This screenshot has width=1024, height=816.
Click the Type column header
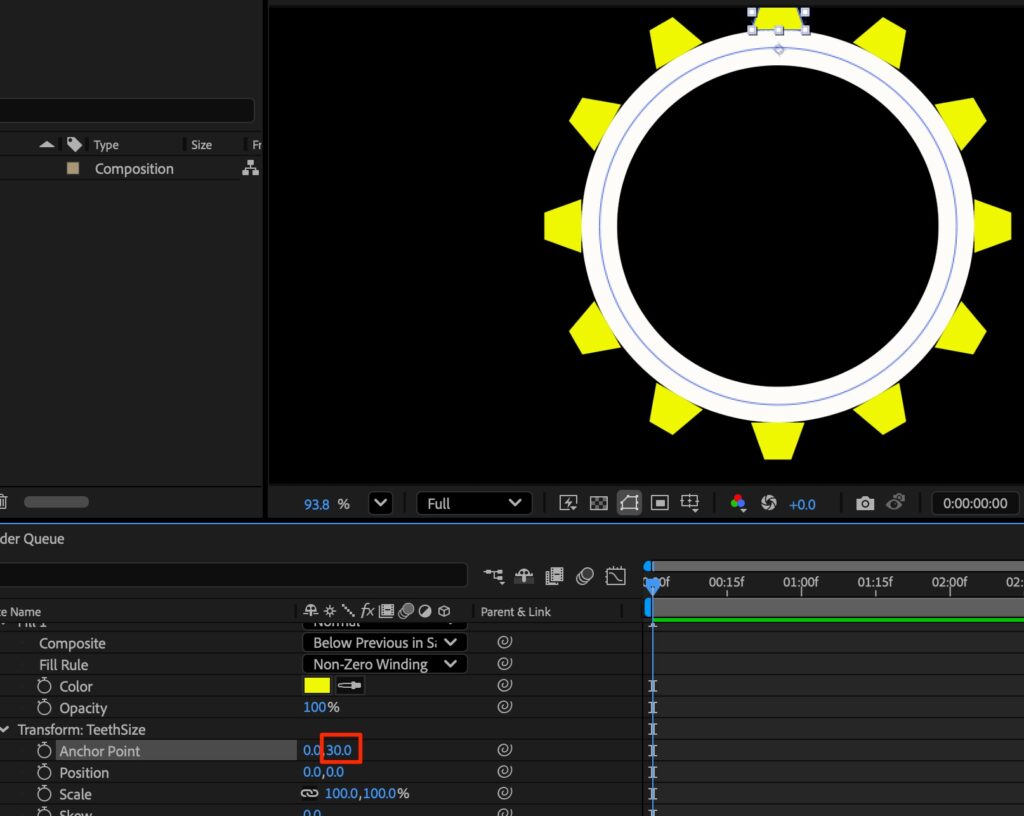pyautogui.click(x=106, y=145)
